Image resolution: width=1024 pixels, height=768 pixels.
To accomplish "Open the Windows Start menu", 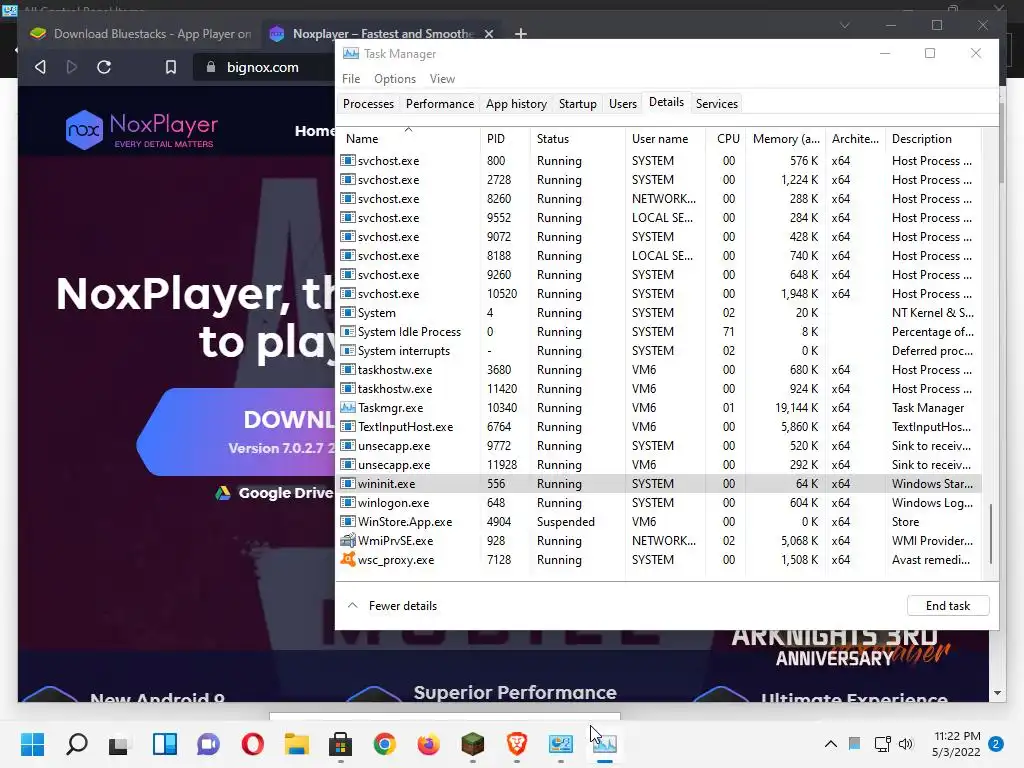I will pos(33,744).
